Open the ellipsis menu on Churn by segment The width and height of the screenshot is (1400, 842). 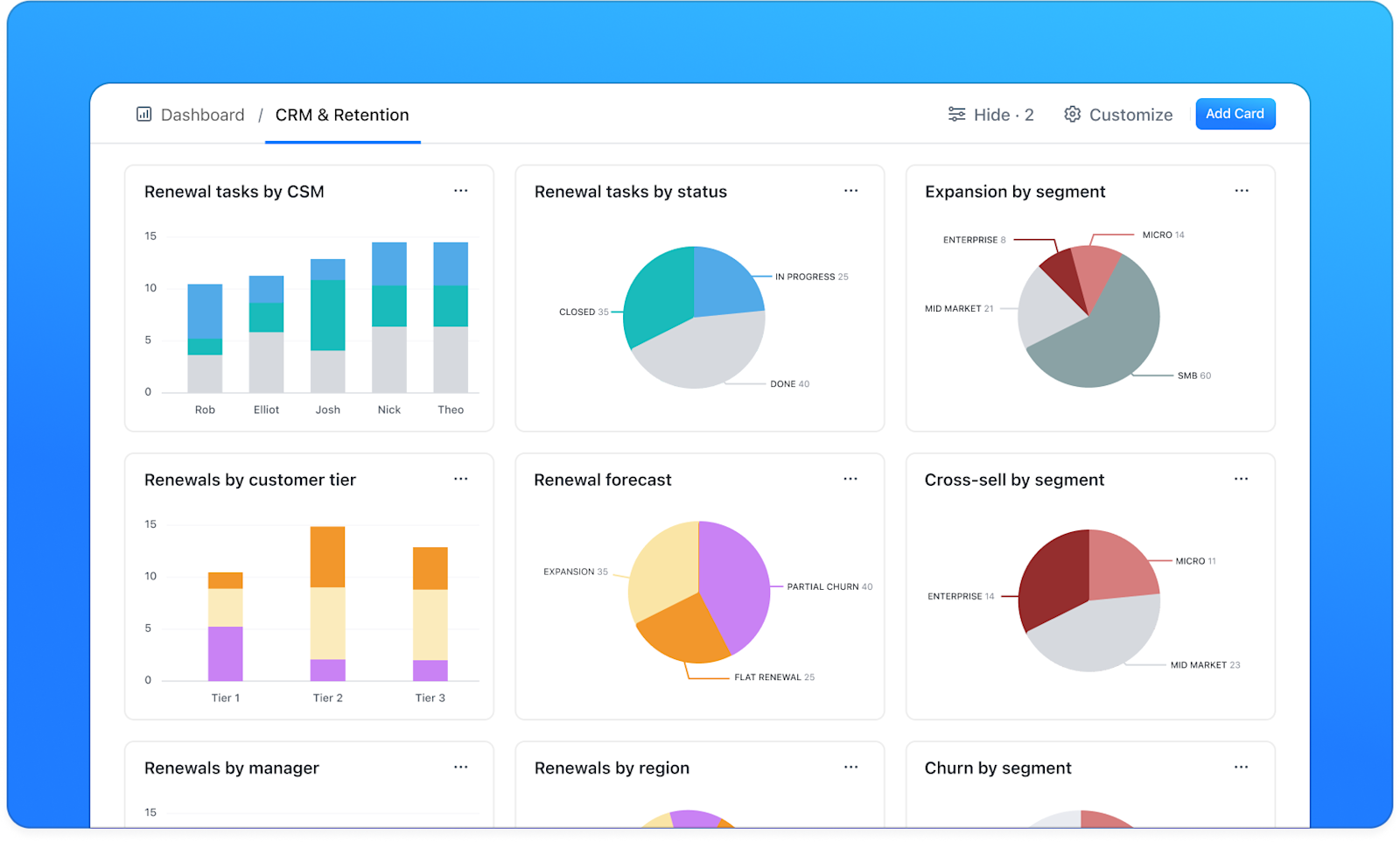pyautogui.click(x=1242, y=766)
